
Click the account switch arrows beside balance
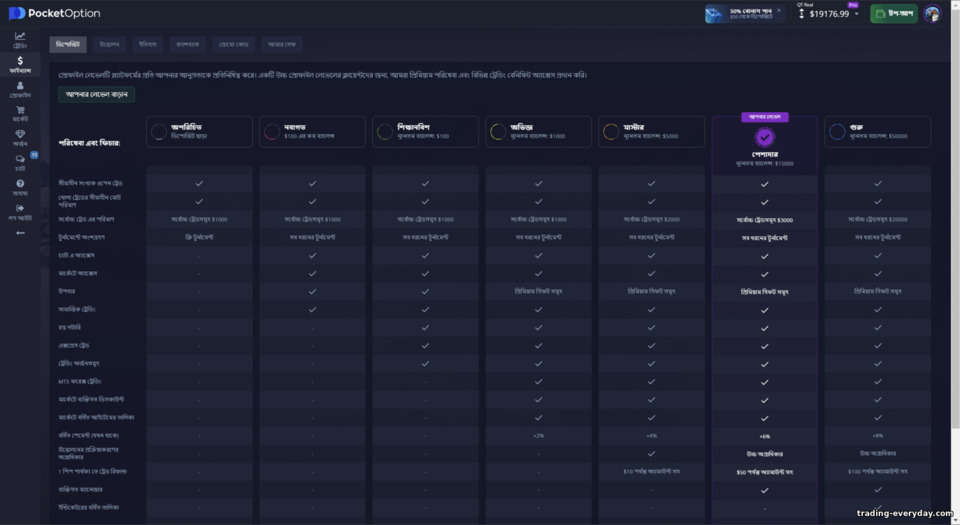pos(801,13)
